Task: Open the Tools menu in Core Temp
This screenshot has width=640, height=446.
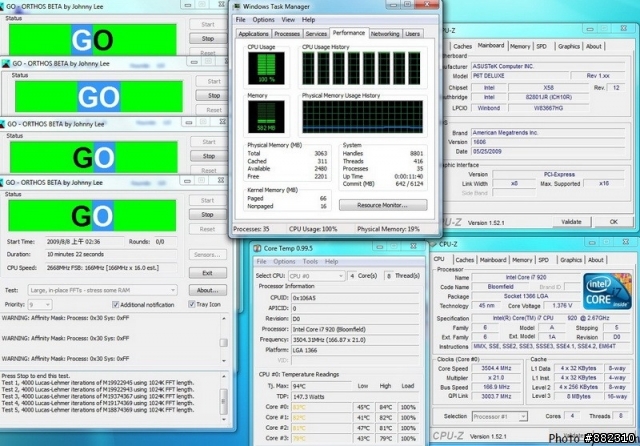Action: tap(310, 262)
